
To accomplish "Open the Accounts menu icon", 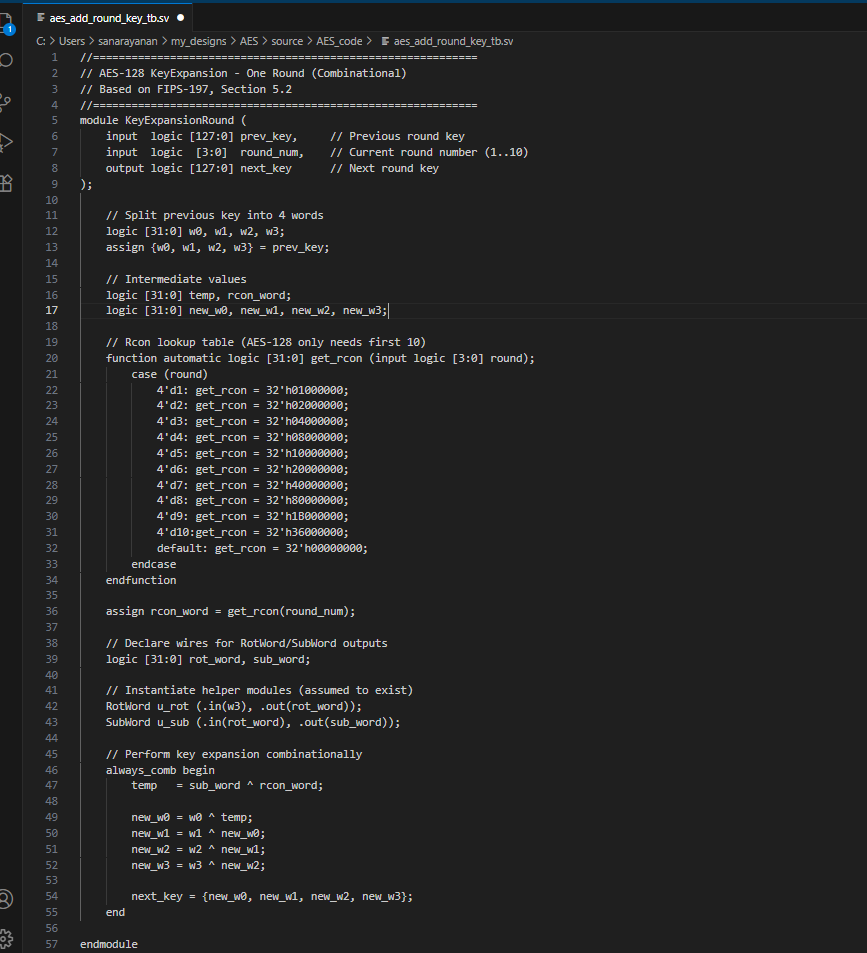I will [x=5, y=898].
